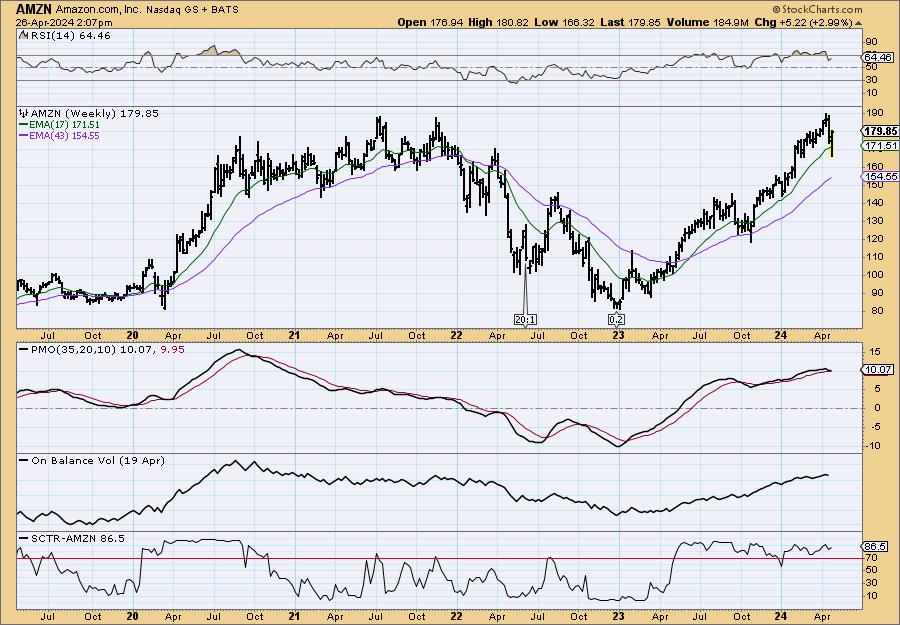Select the SCTR-AMZN panel label
Viewport: 900px width, 625px height.
click(x=60, y=538)
